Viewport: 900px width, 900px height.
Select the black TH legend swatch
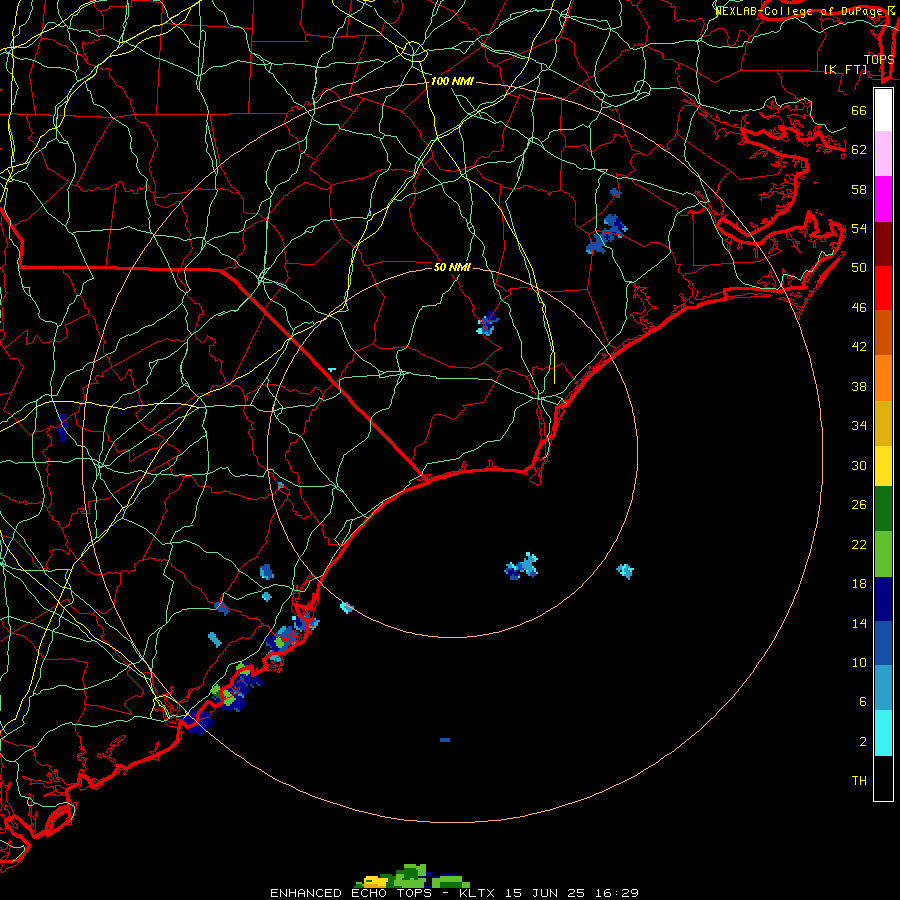click(x=883, y=778)
